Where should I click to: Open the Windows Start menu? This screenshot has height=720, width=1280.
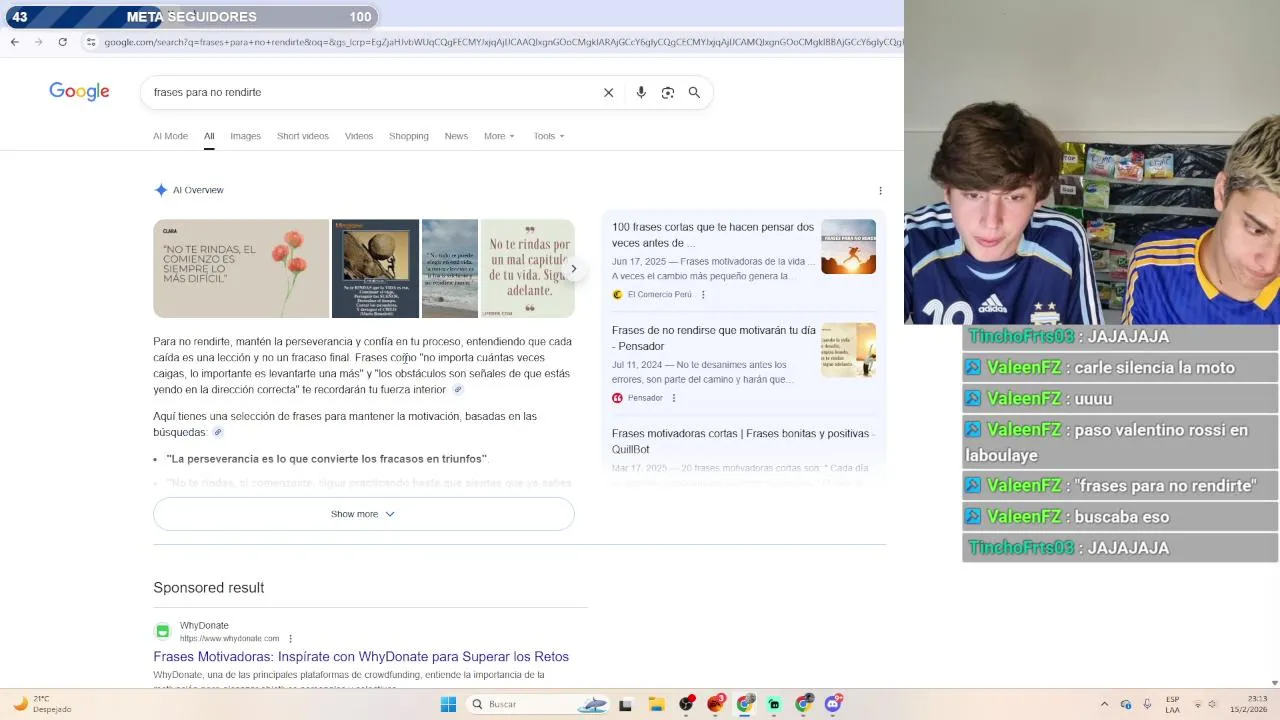click(x=448, y=704)
